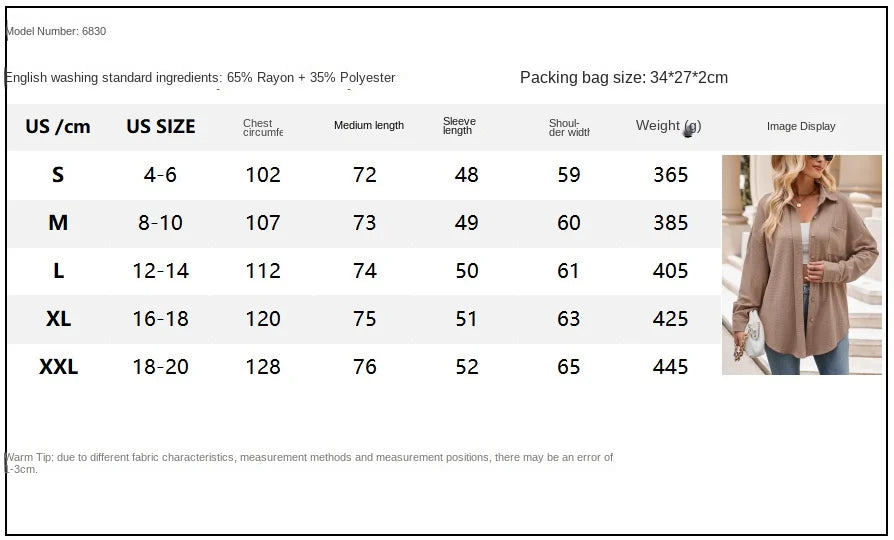Screen dimensions: 894x540
Task: Click the US /cm header cell
Action: click(x=58, y=126)
